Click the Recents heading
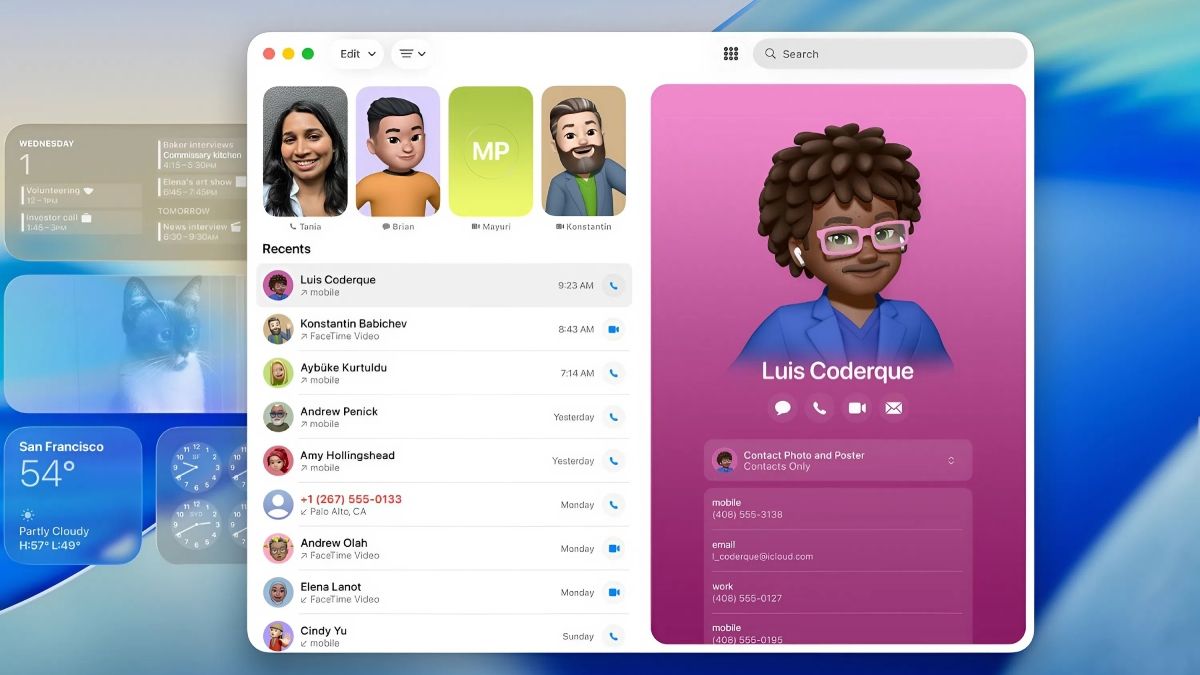Viewport: 1200px width, 675px height. point(286,249)
